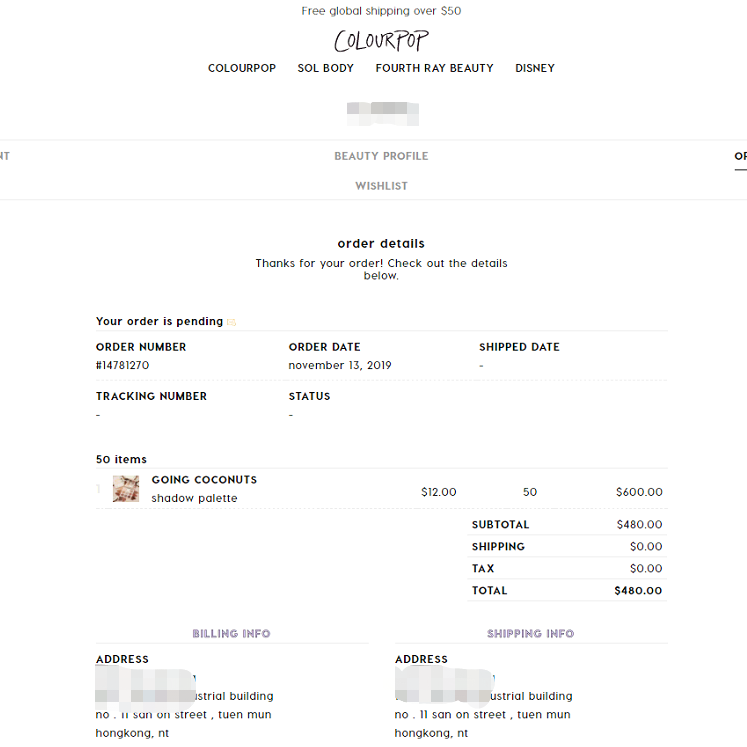Select the partially visible Orders tab
This screenshot has height=747, width=747.
click(x=740, y=156)
